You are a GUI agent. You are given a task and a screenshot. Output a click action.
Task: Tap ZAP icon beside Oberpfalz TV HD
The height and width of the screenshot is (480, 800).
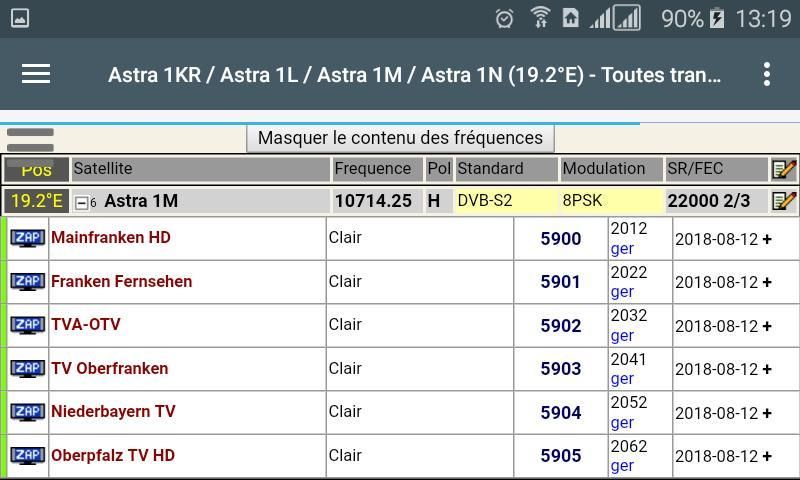pyautogui.click(x=28, y=455)
